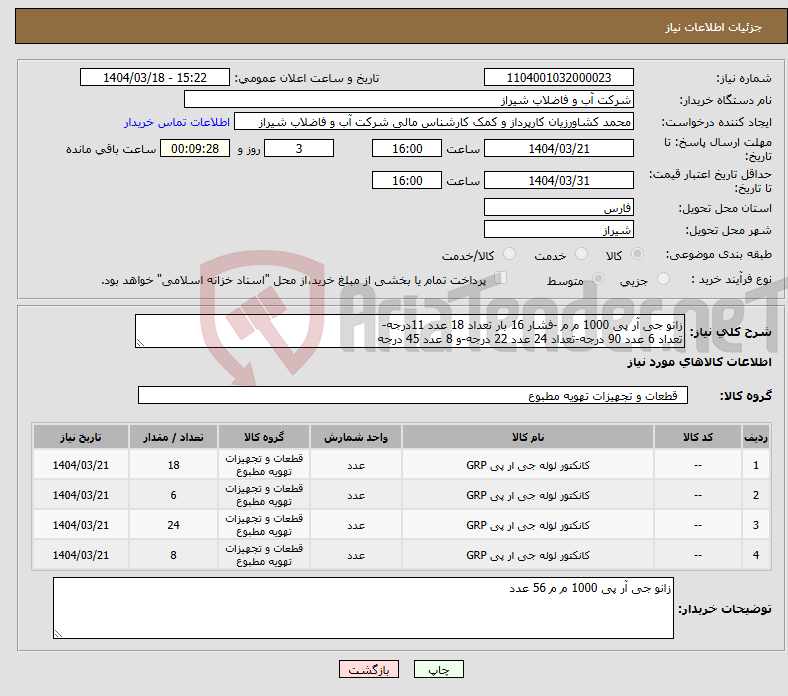
Task: Click the واحد شمارش column header
Action: pos(356,437)
